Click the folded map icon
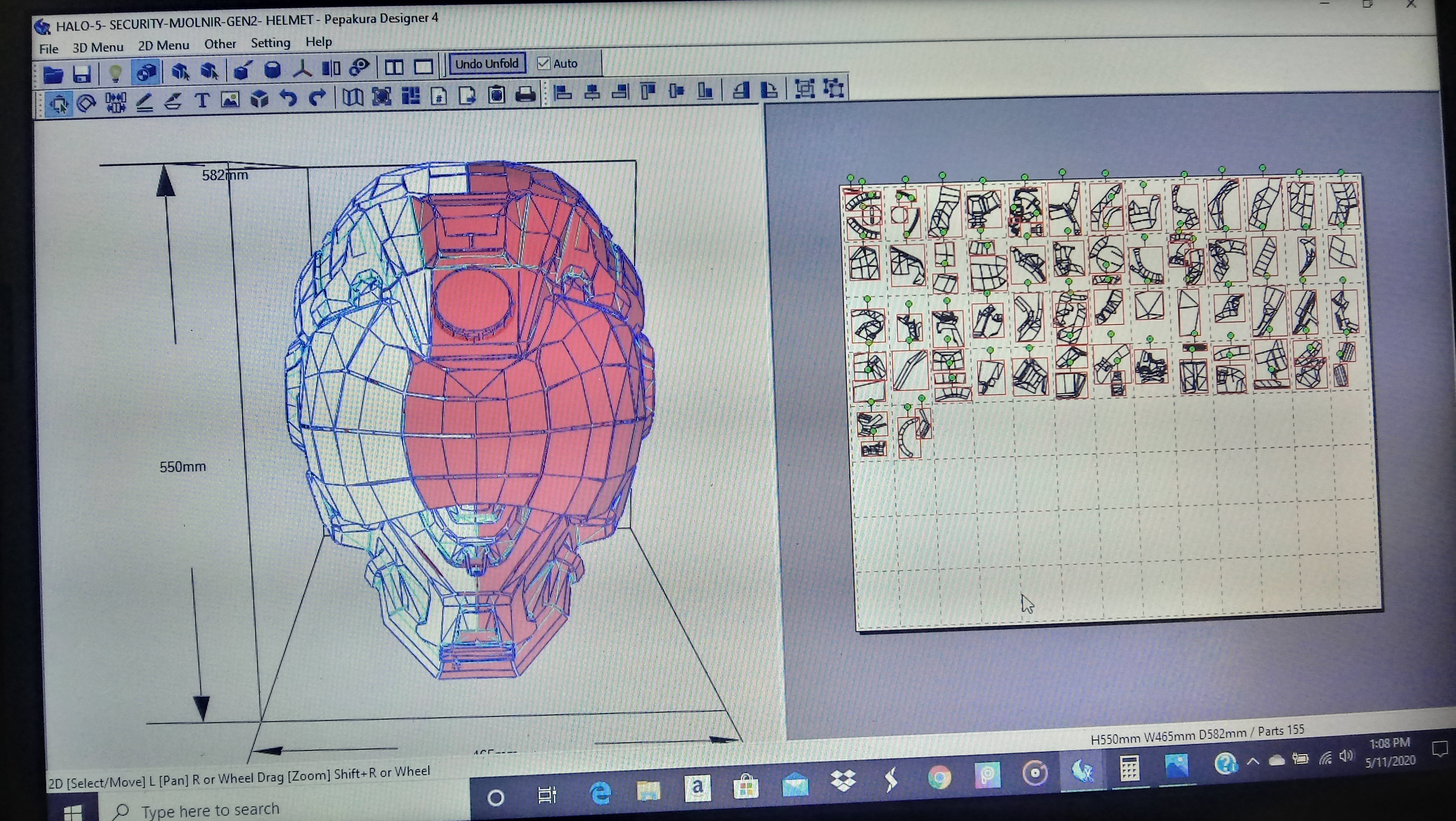 click(x=353, y=97)
